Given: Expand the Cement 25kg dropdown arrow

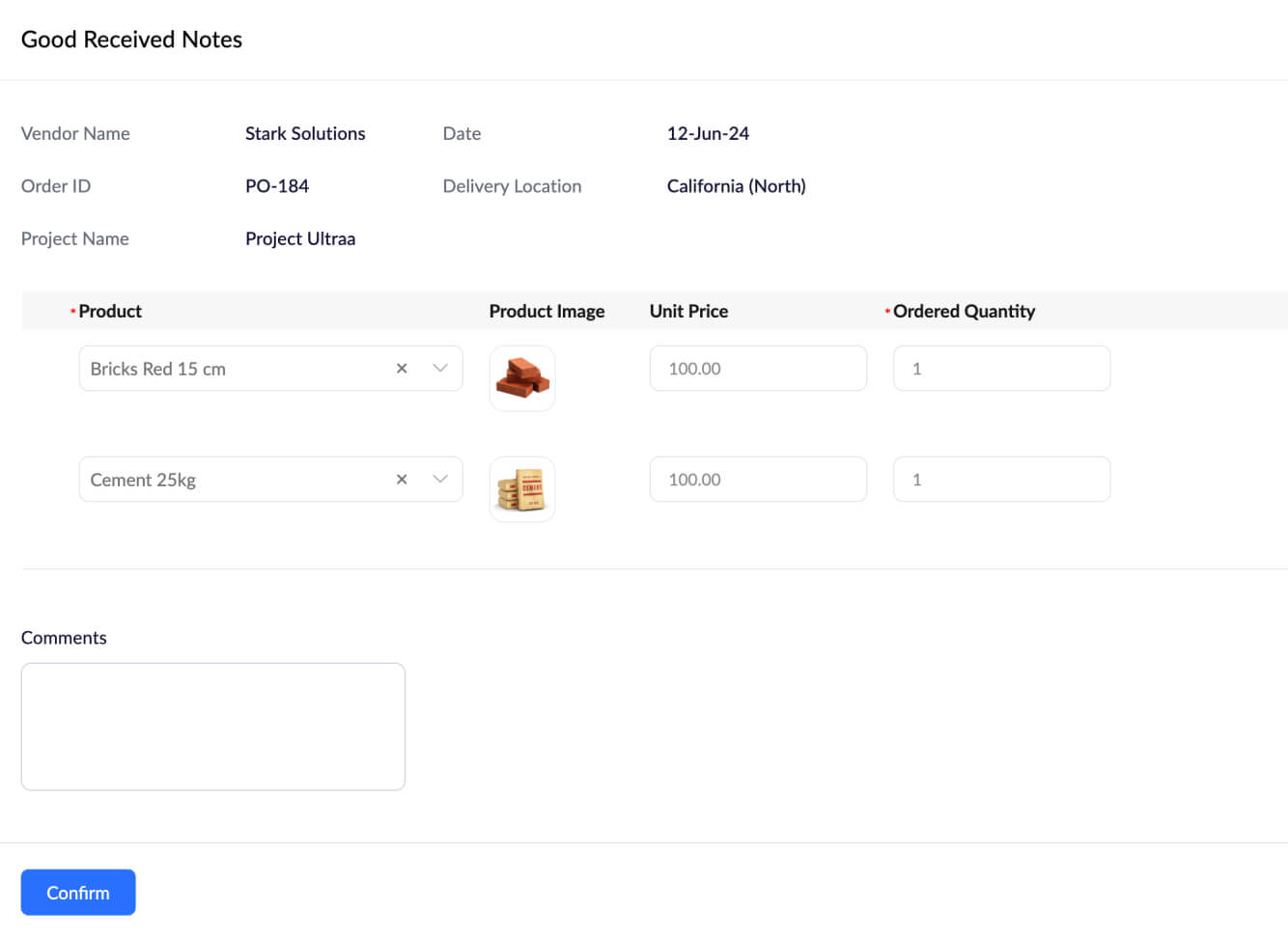Looking at the screenshot, I should click(440, 480).
